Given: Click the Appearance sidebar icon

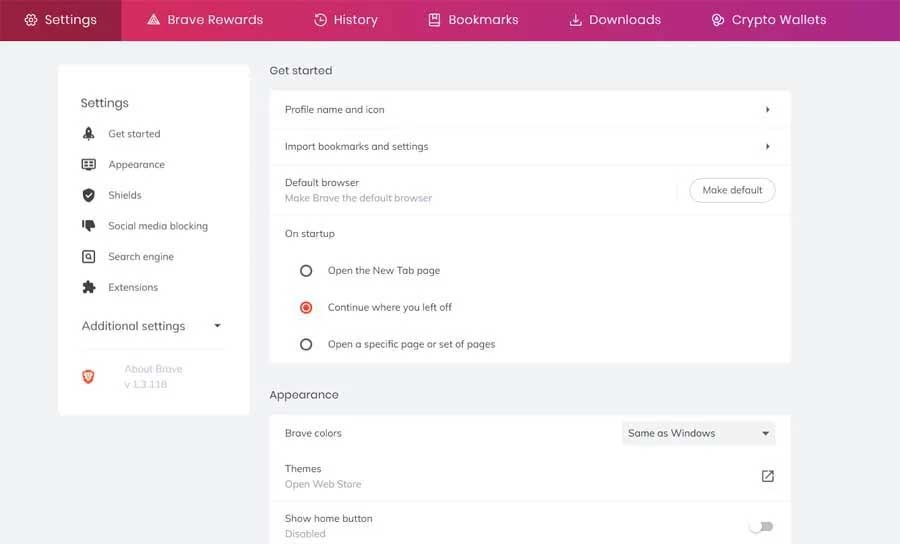Looking at the screenshot, I should [89, 165].
